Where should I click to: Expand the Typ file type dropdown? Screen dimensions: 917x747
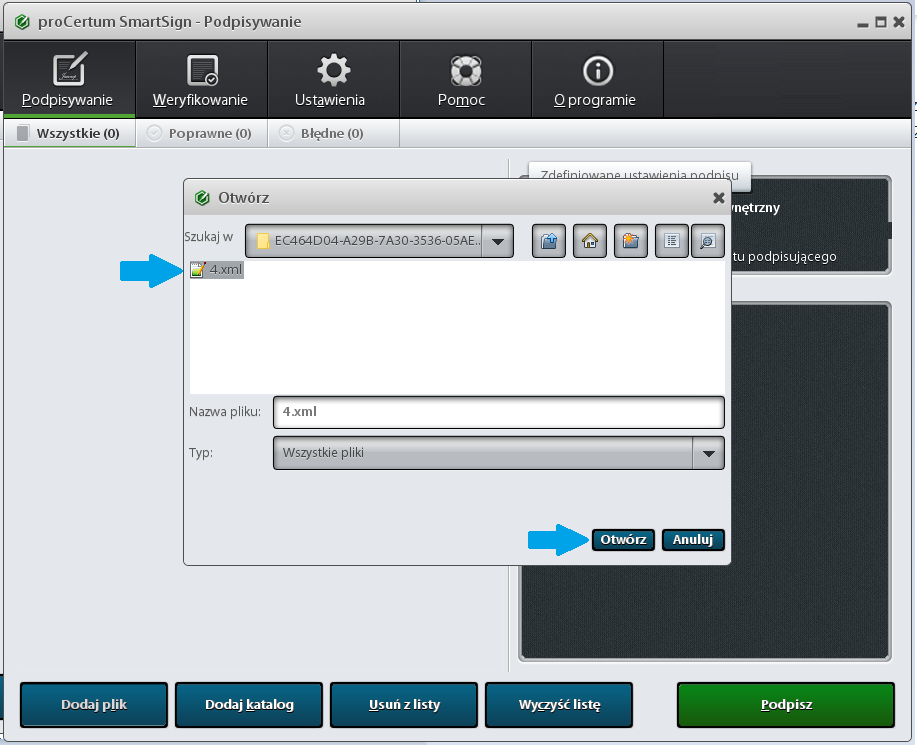708,453
